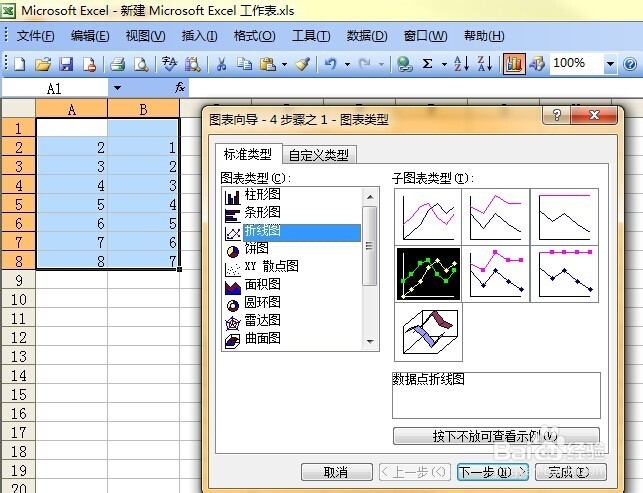This screenshot has width=643, height=493.
Task: Open the 帮助(H) menu
Action: tap(484, 36)
